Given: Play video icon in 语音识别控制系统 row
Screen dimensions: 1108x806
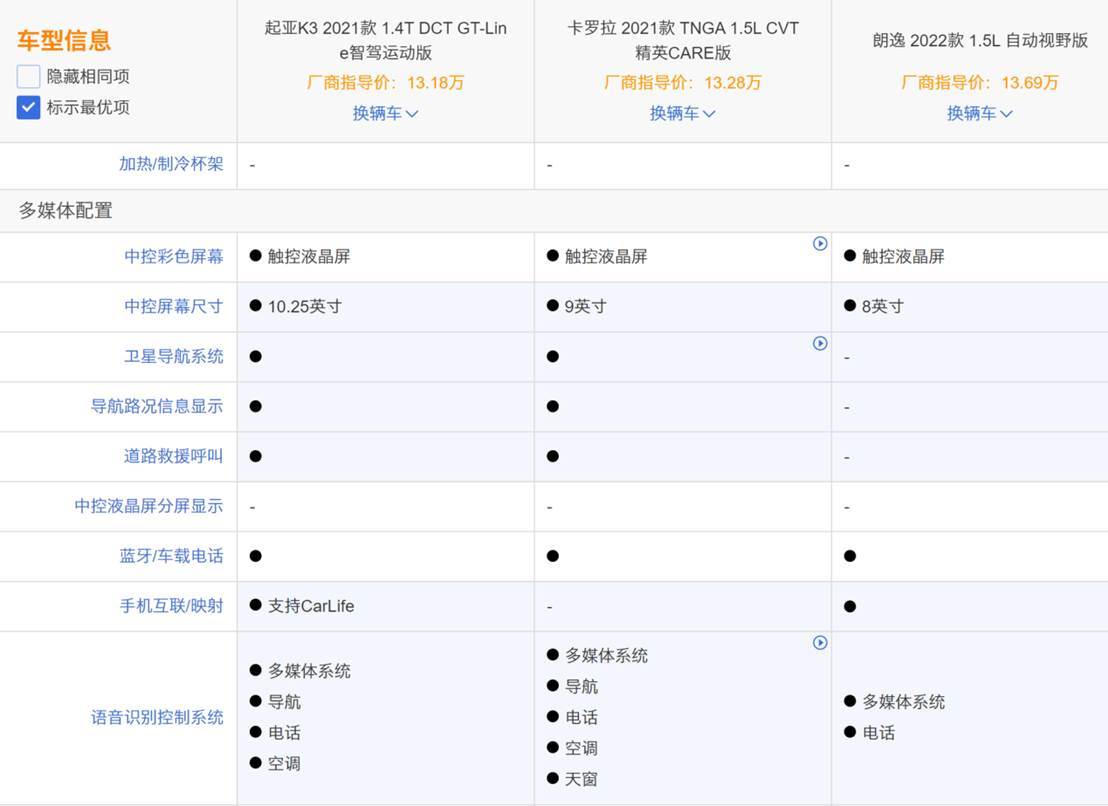Looking at the screenshot, I should tap(820, 643).
